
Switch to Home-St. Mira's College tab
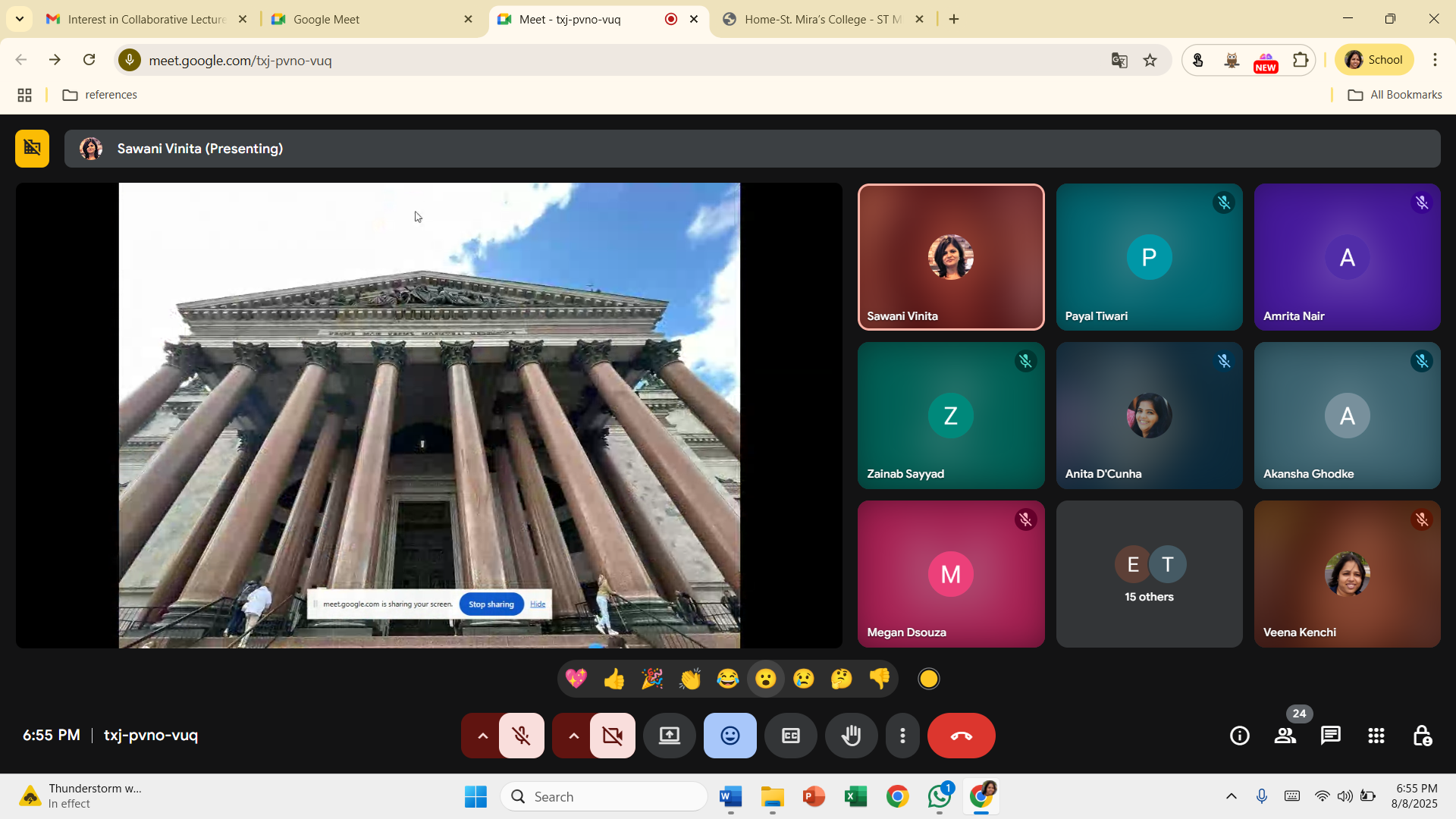click(822, 20)
